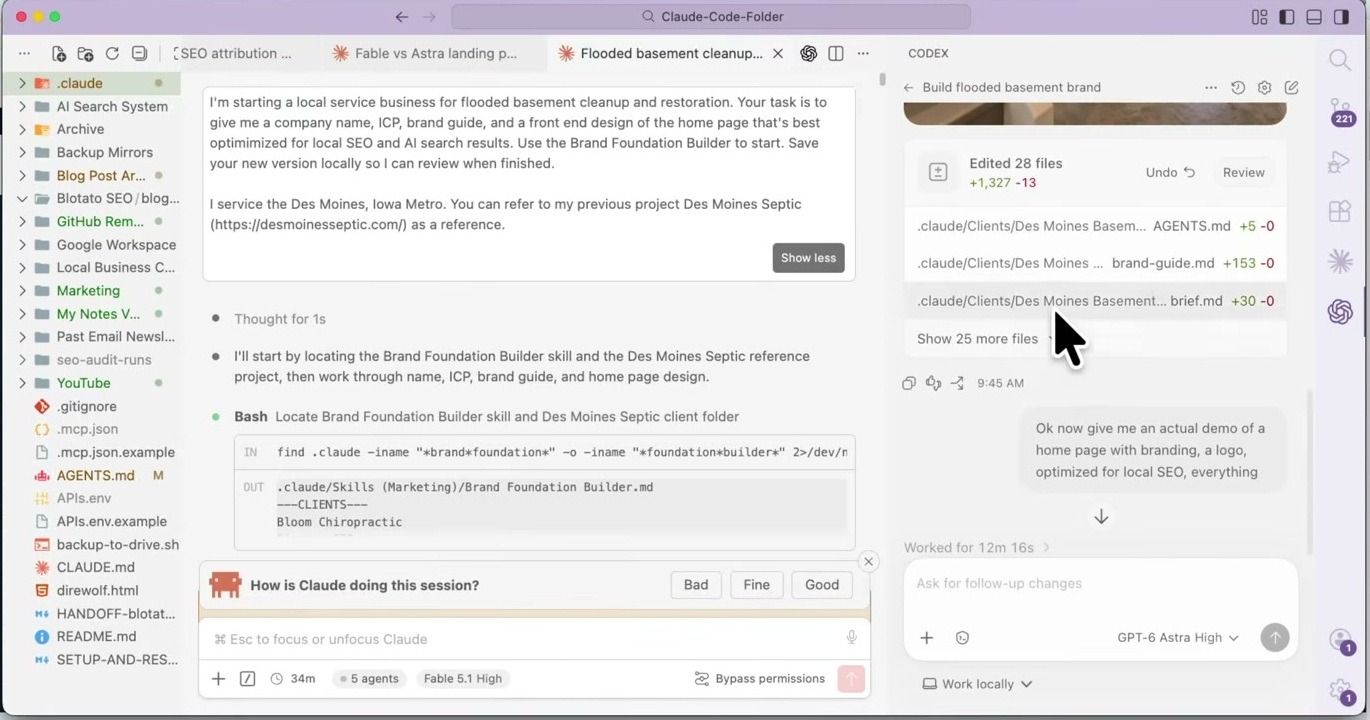The image size is (1370, 720).
Task: Toggle the secondary side bar
Action: click(x=1342, y=17)
